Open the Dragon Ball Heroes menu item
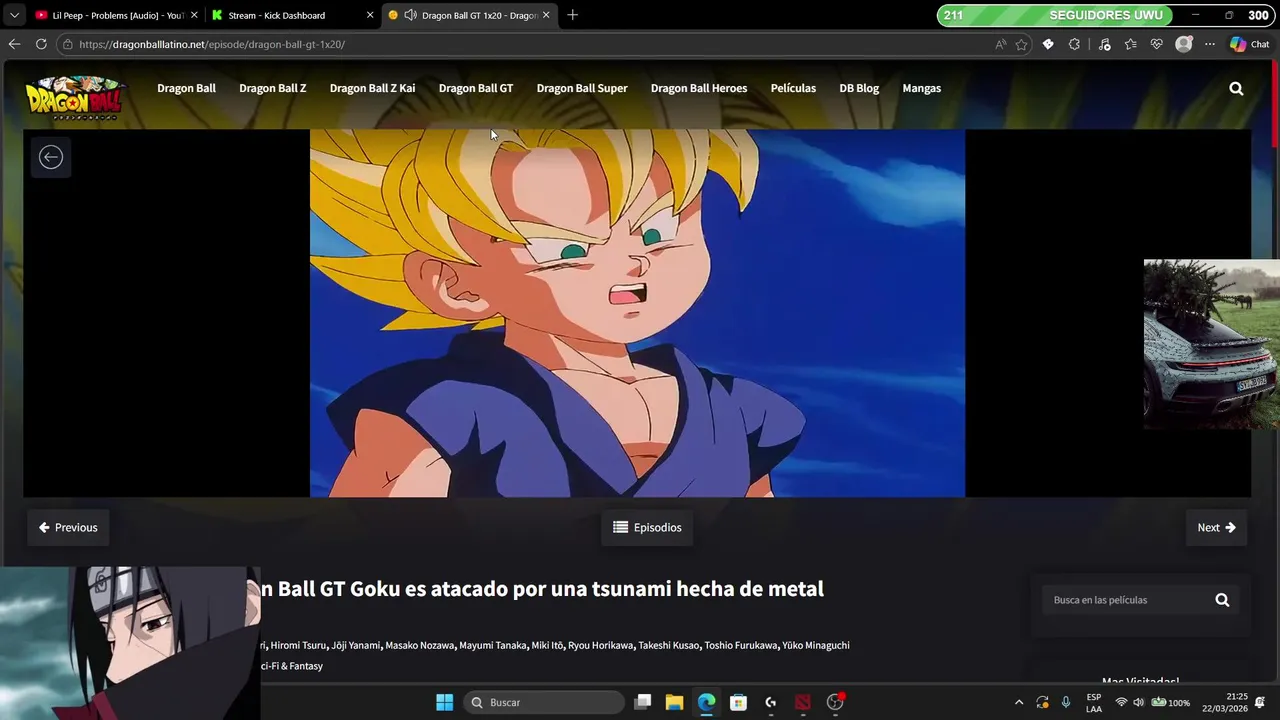1280x720 pixels. click(x=699, y=88)
